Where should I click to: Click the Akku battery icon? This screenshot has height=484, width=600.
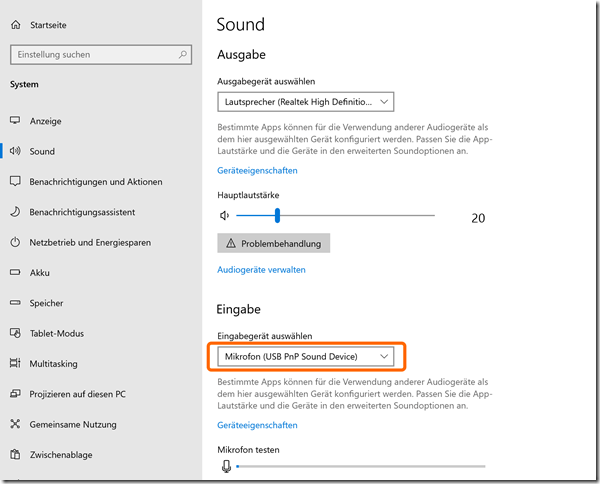click(x=16, y=273)
